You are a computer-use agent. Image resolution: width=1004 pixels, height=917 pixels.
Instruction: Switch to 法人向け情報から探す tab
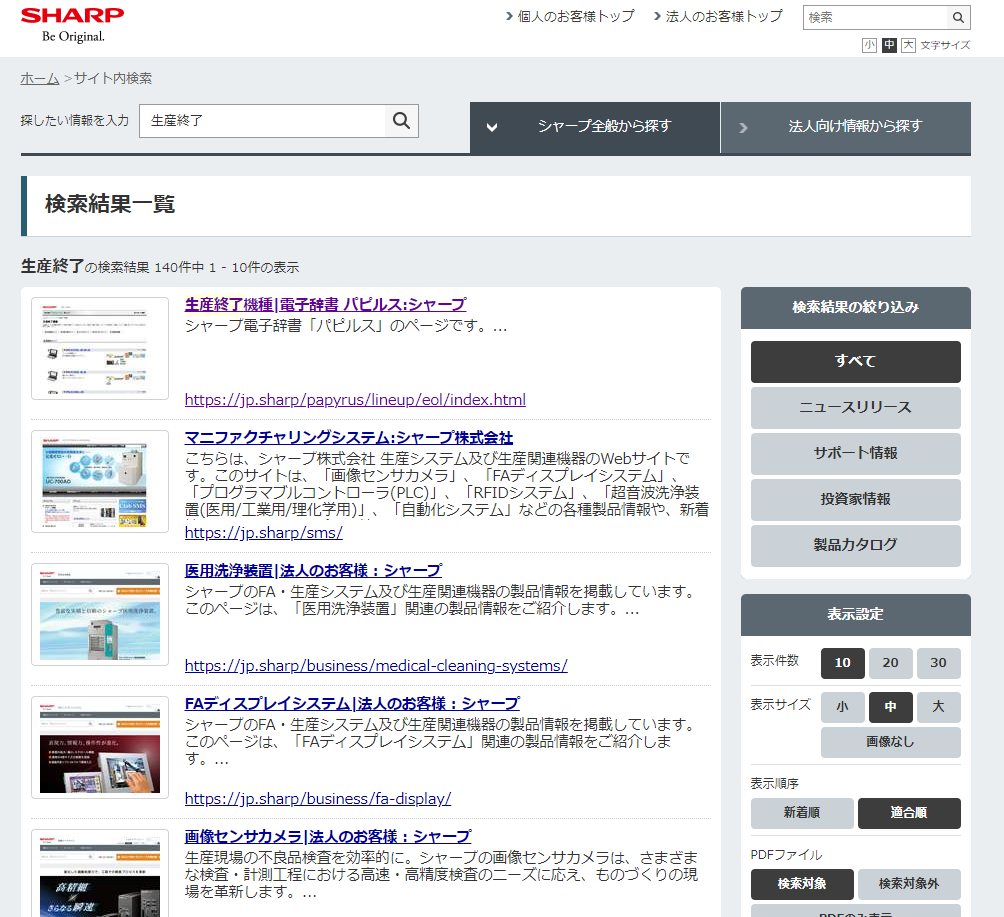point(846,127)
